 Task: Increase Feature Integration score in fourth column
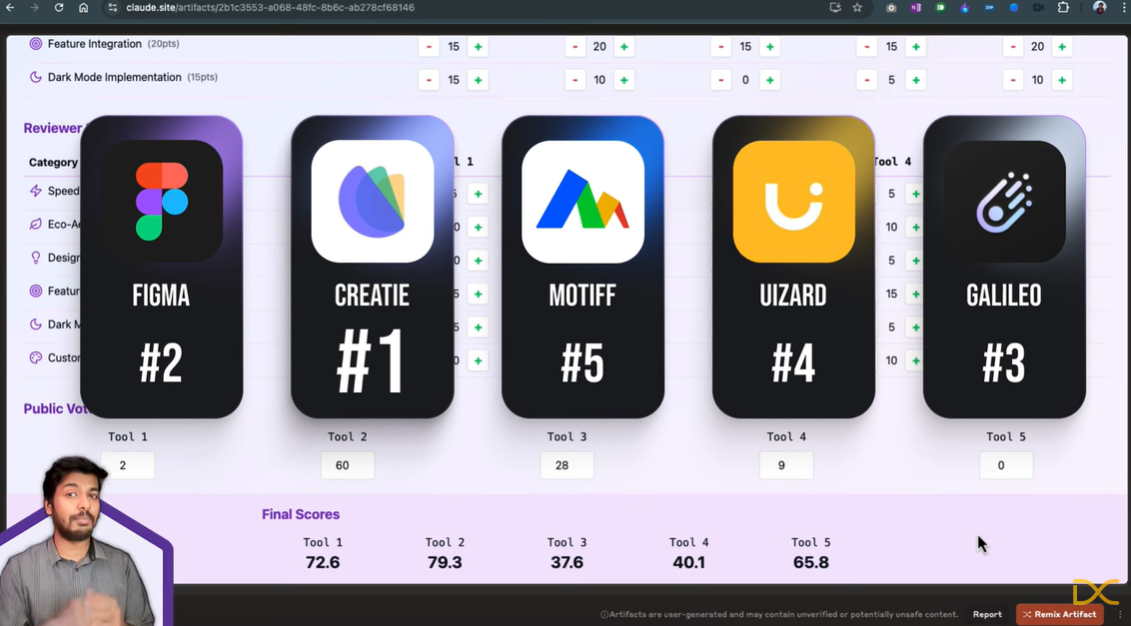click(x=916, y=47)
